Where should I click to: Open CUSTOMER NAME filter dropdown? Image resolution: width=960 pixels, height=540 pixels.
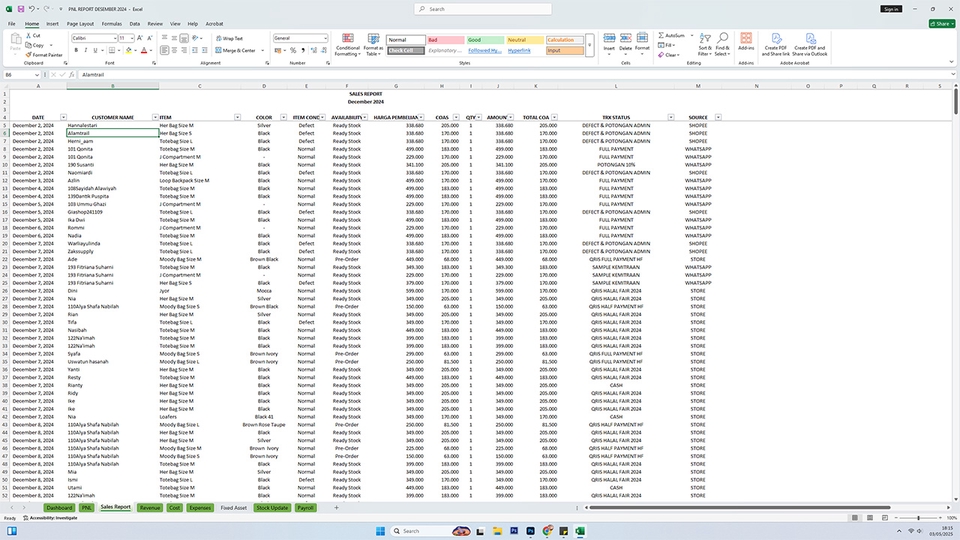coord(155,117)
